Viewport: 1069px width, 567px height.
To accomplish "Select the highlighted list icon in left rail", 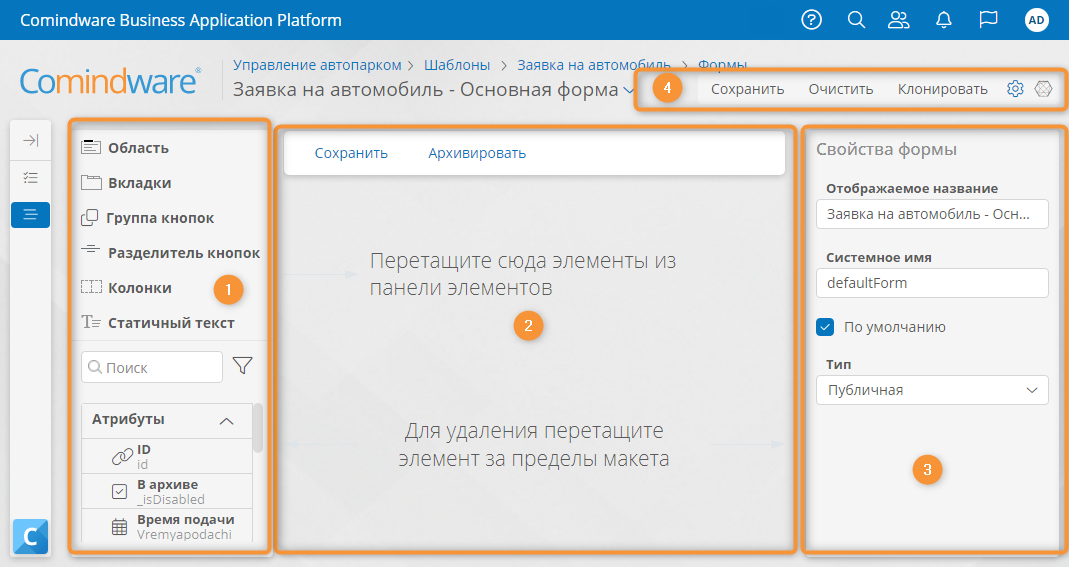I will [30, 215].
